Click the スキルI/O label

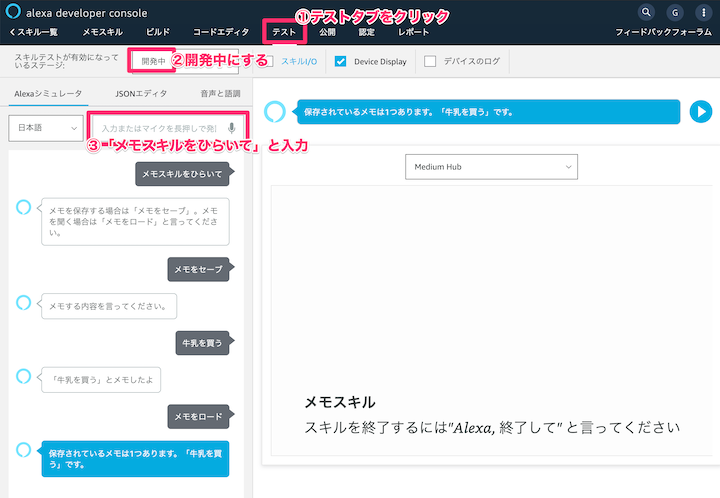click(x=299, y=62)
